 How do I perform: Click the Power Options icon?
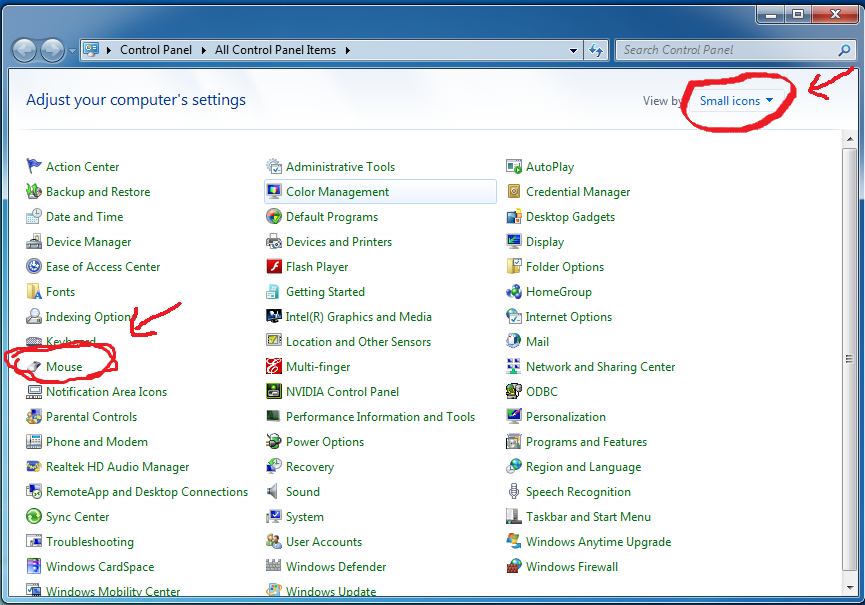274,441
